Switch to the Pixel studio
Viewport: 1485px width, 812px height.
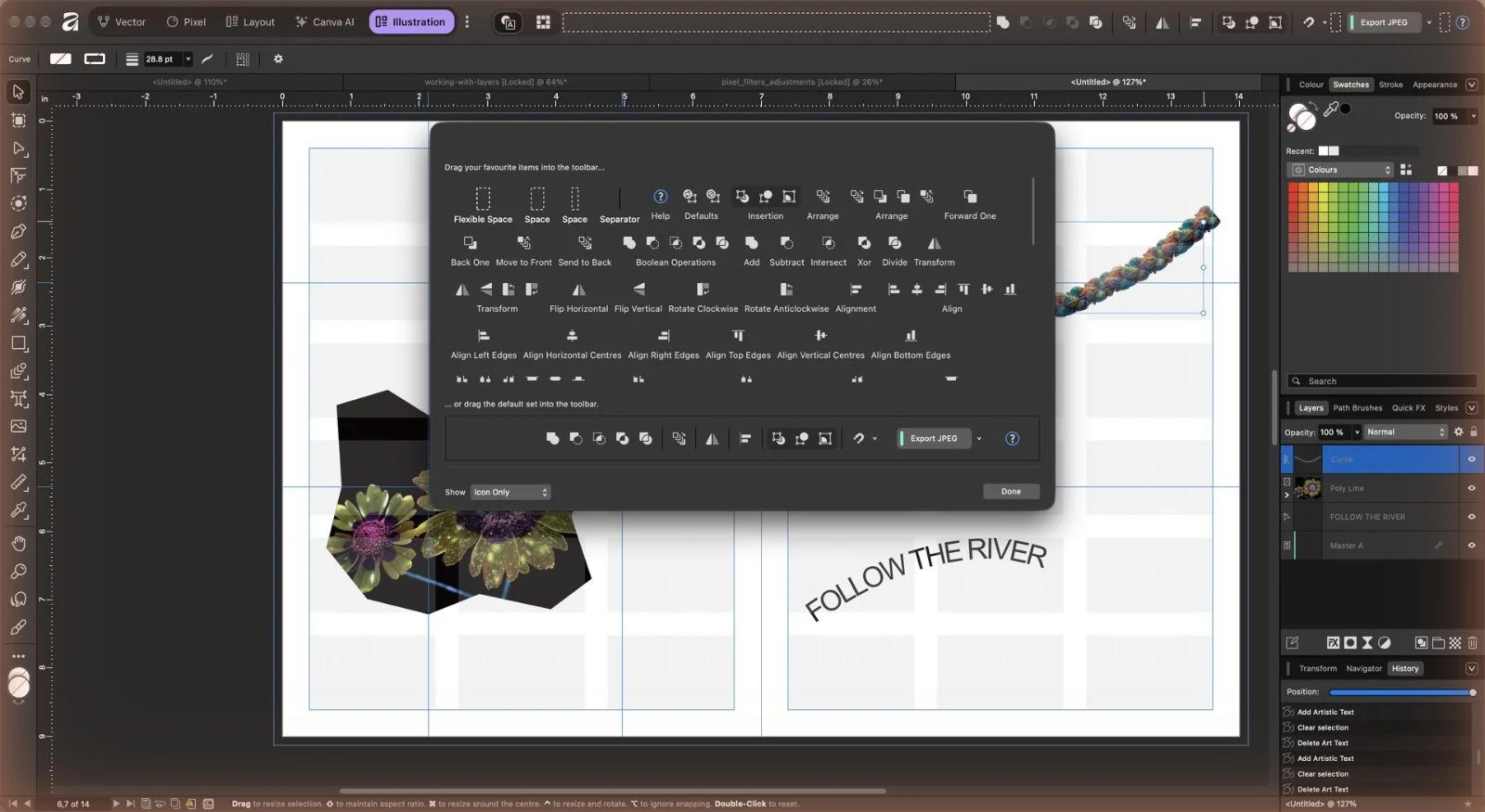coord(187,21)
